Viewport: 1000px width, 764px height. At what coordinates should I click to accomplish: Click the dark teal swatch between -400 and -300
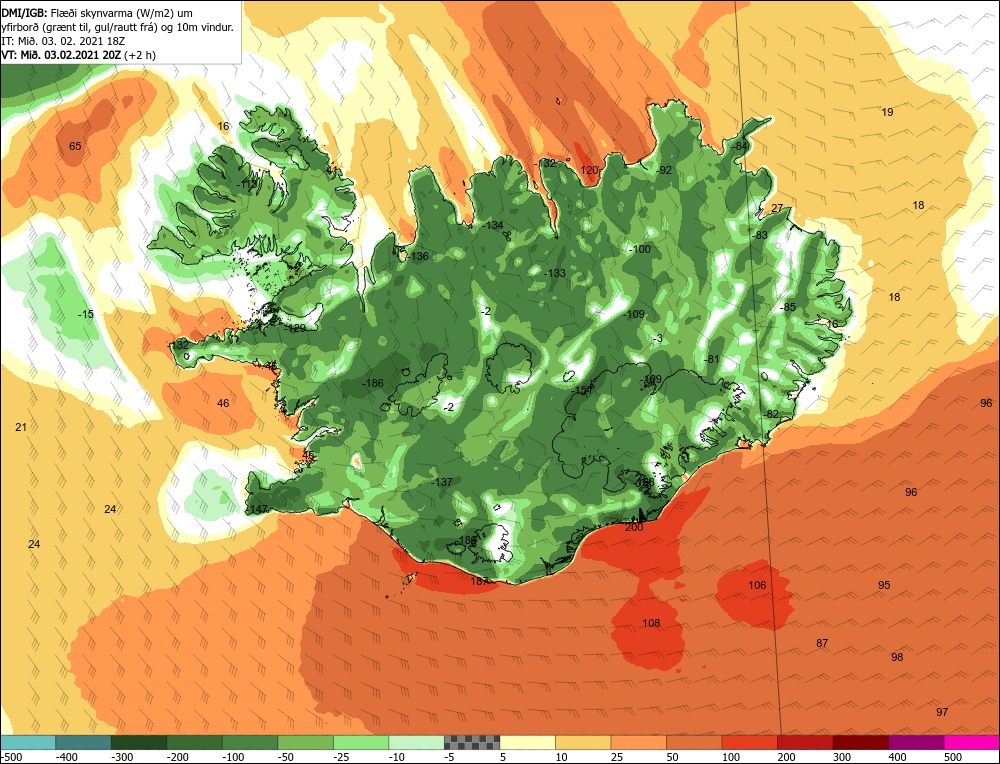point(84,742)
